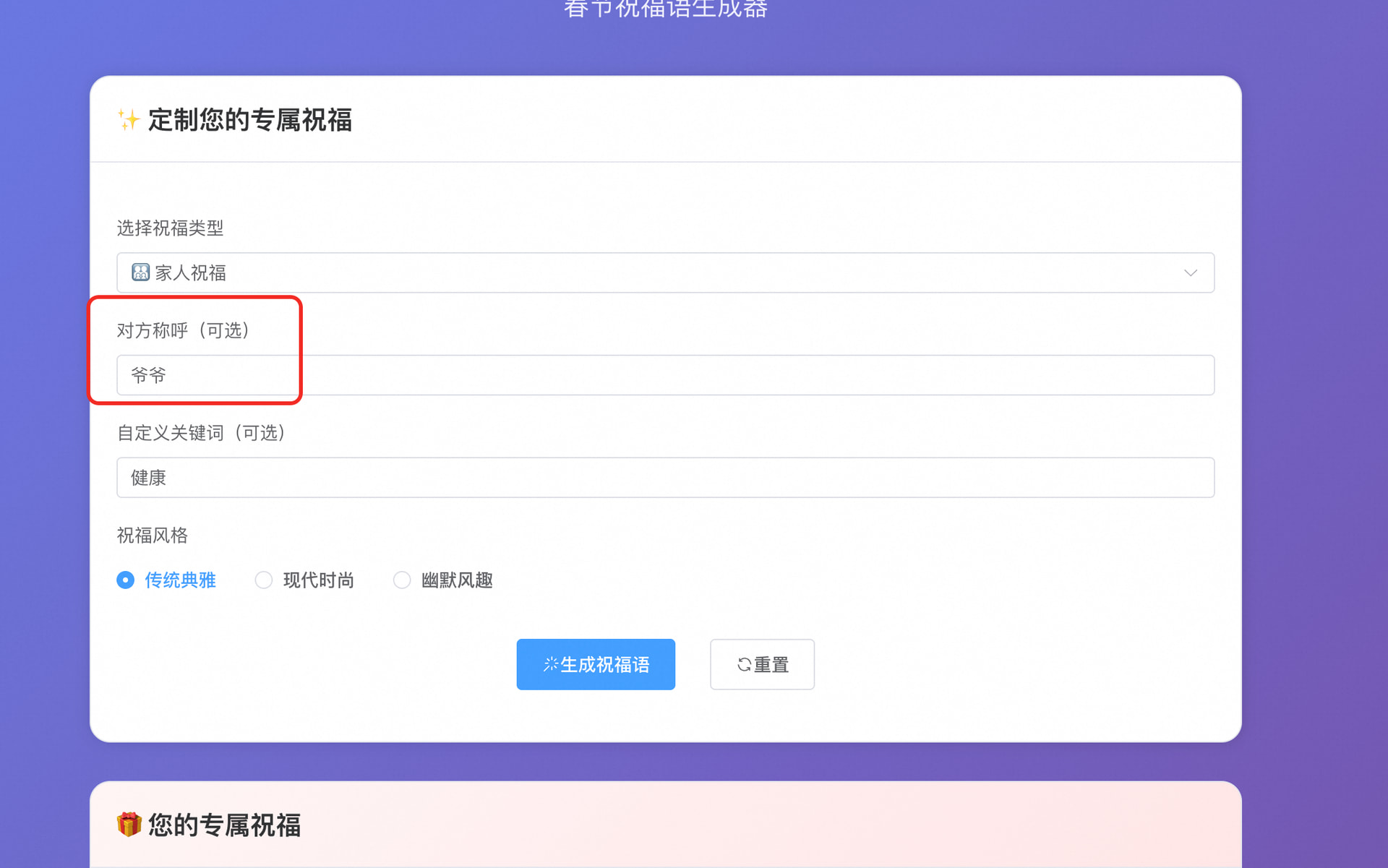Click the refresh icon on the 重置 button
The width and height of the screenshot is (1388, 868).
pyautogui.click(x=744, y=664)
